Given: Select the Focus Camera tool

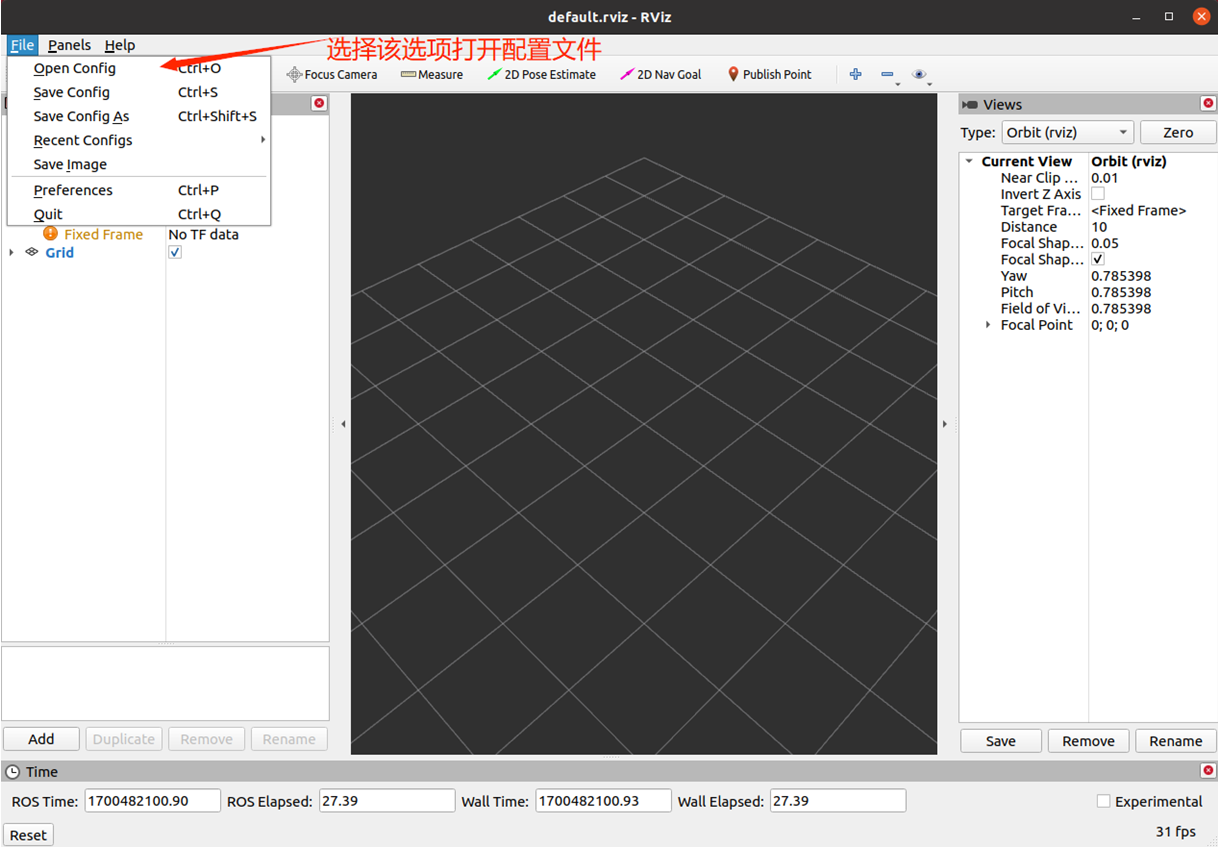Looking at the screenshot, I should pos(332,74).
